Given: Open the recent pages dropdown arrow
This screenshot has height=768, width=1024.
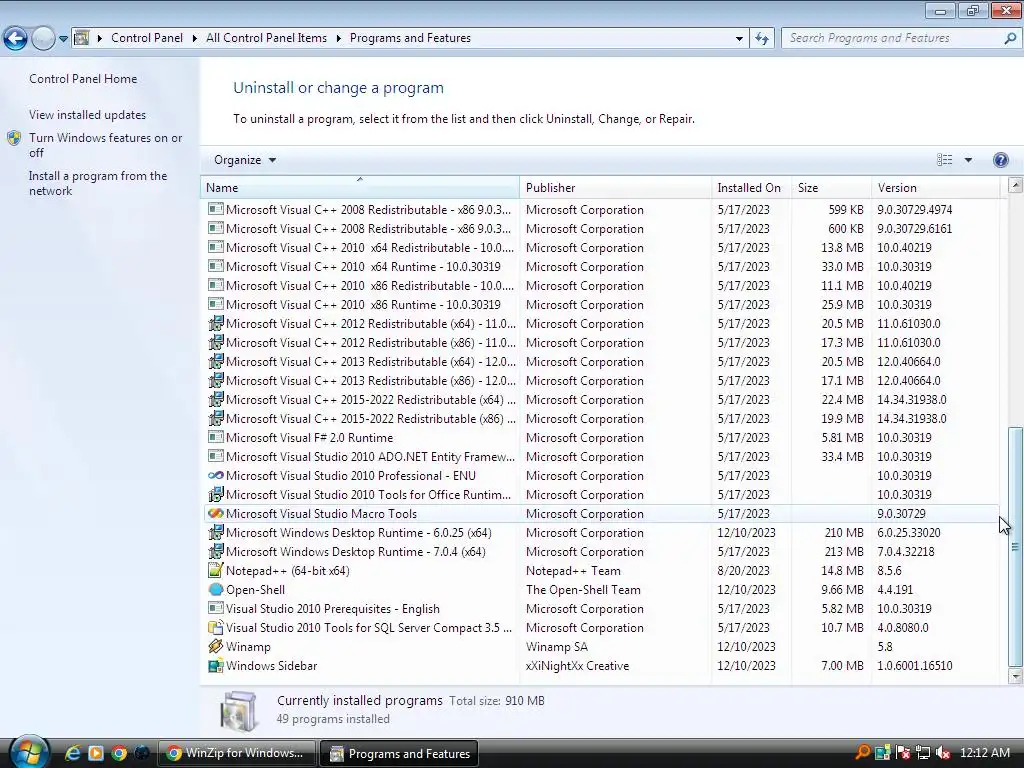Looking at the screenshot, I should (63, 39).
